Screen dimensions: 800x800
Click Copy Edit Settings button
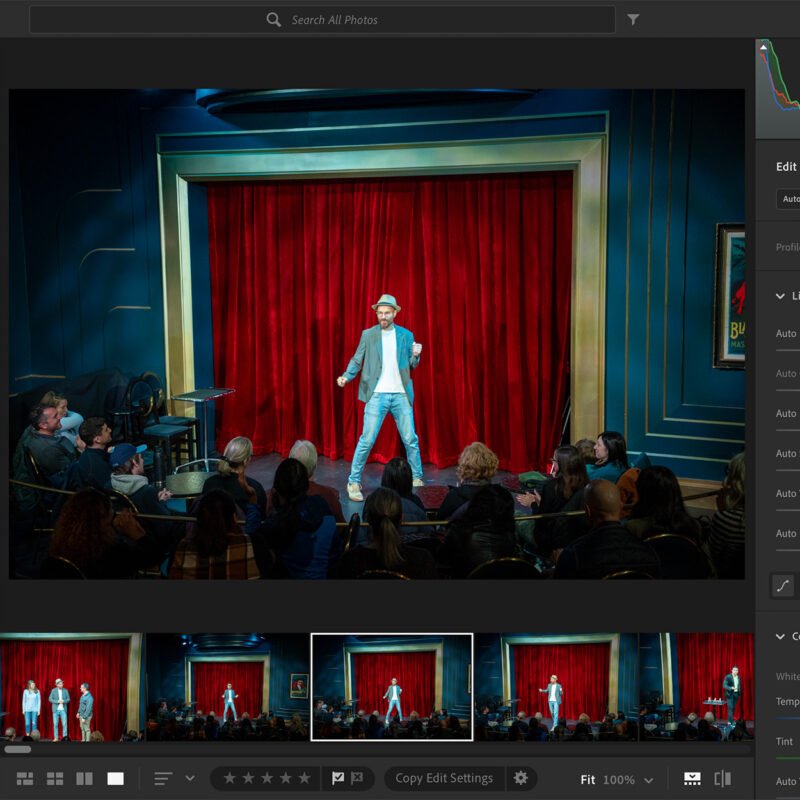[x=444, y=778]
